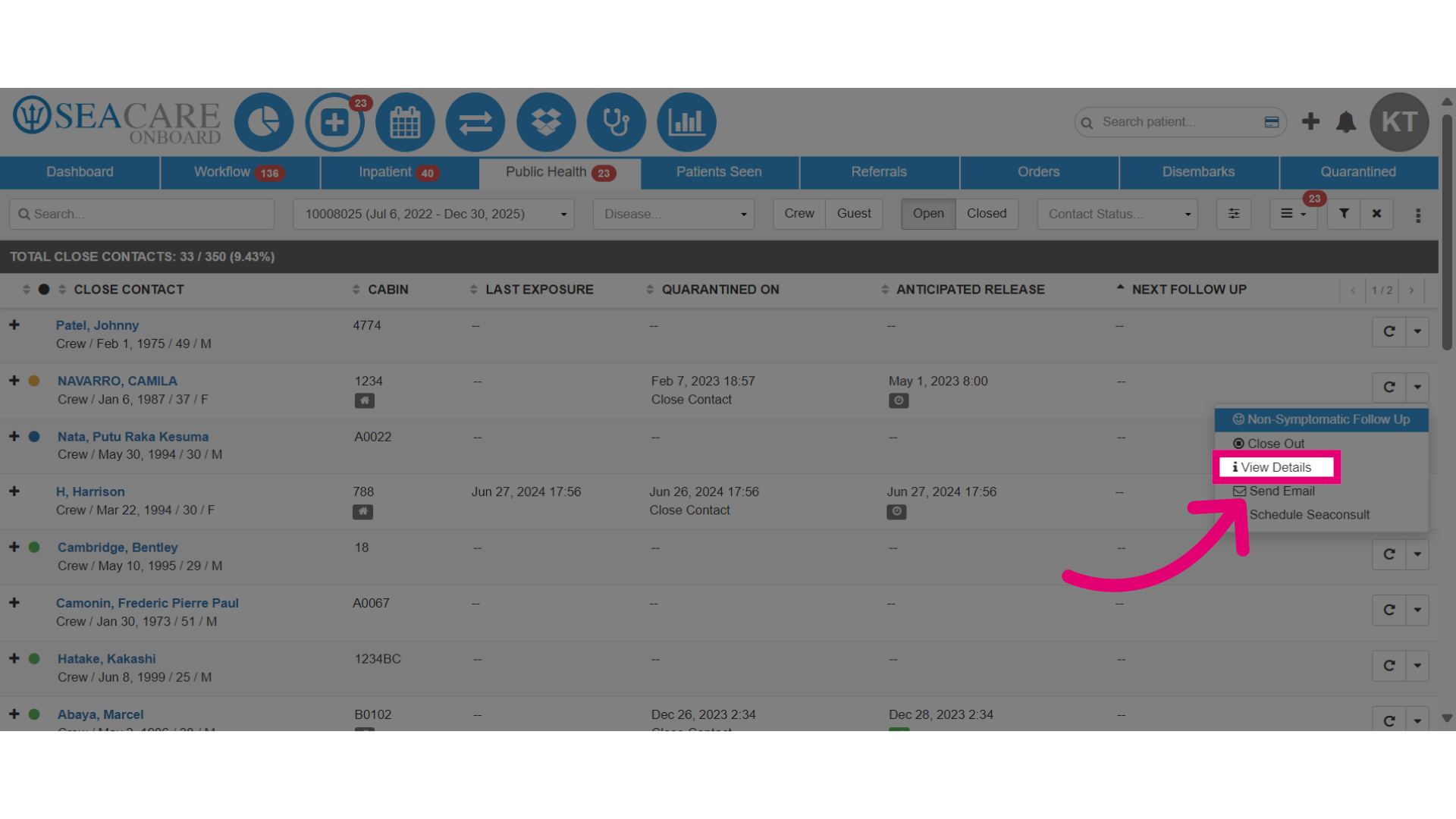Switch to the Dashboard tab

pyautogui.click(x=80, y=172)
